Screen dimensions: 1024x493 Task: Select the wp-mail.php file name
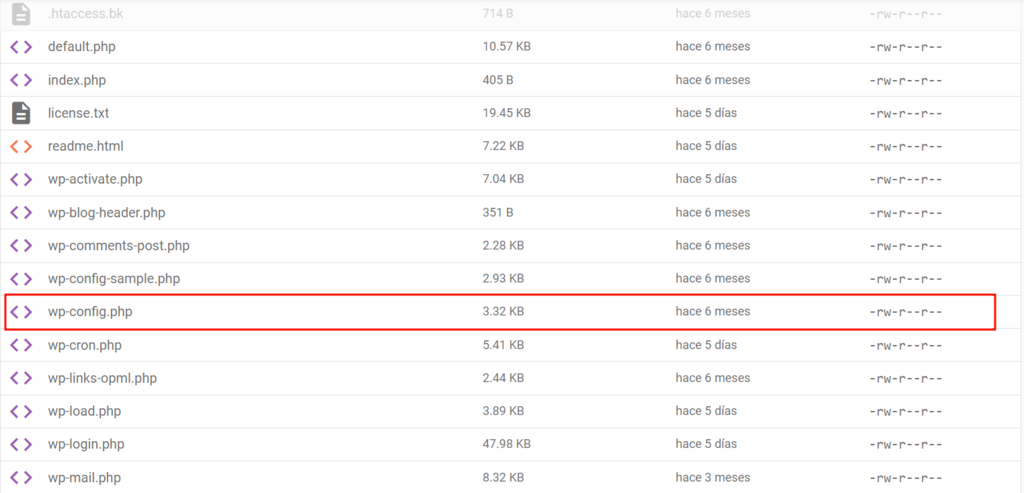click(84, 477)
